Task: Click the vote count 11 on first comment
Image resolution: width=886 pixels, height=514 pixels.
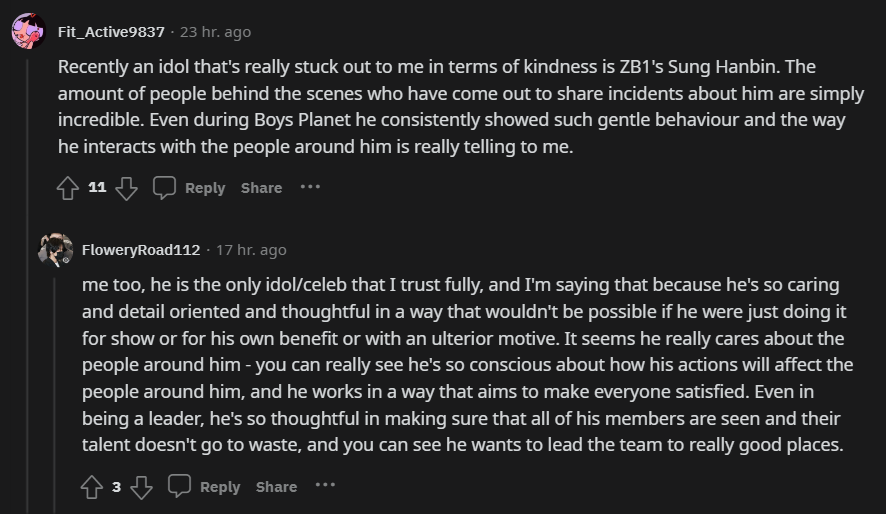Action: tap(97, 187)
